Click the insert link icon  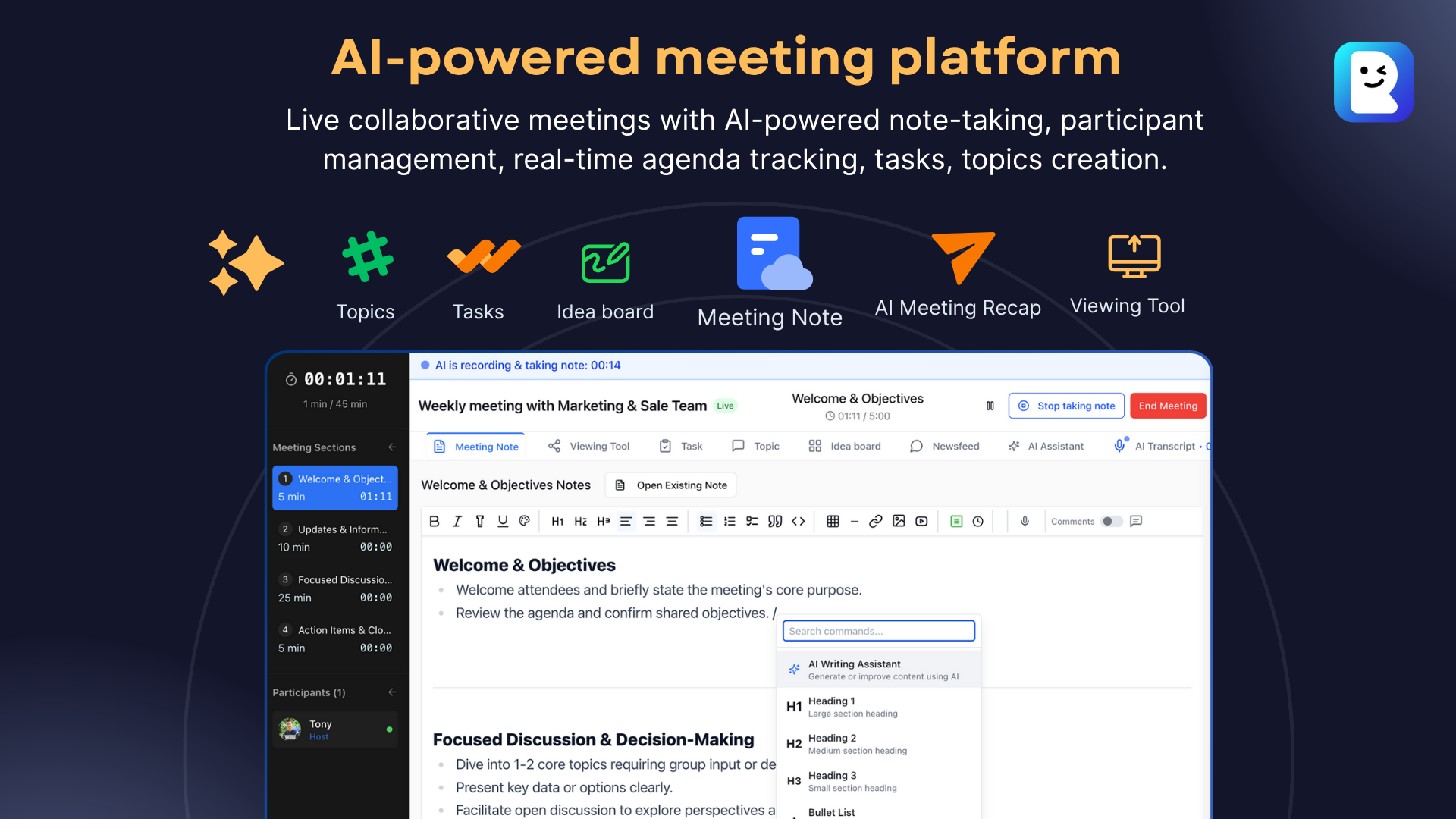pos(876,521)
